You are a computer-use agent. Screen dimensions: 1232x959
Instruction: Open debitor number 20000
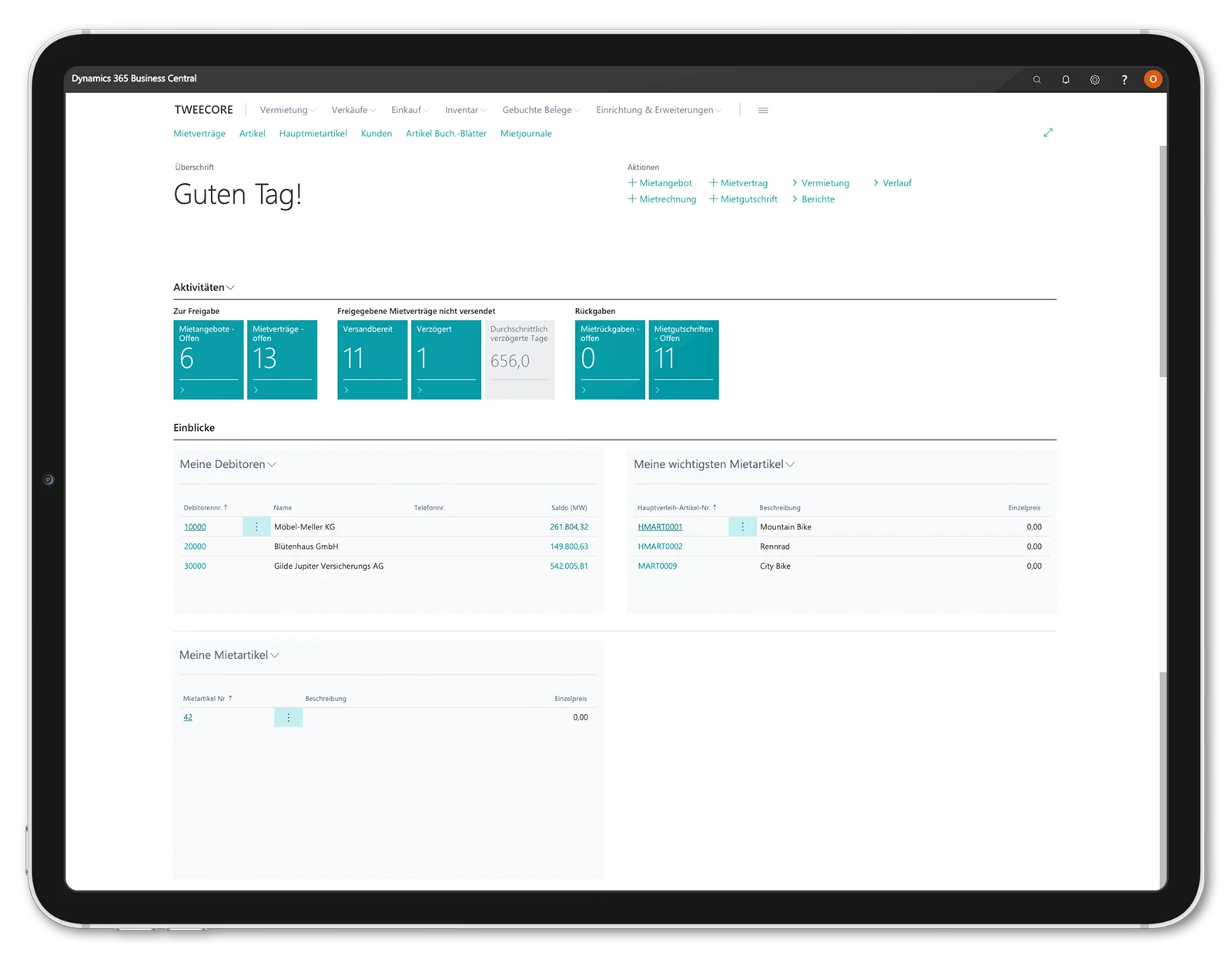[195, 546]
